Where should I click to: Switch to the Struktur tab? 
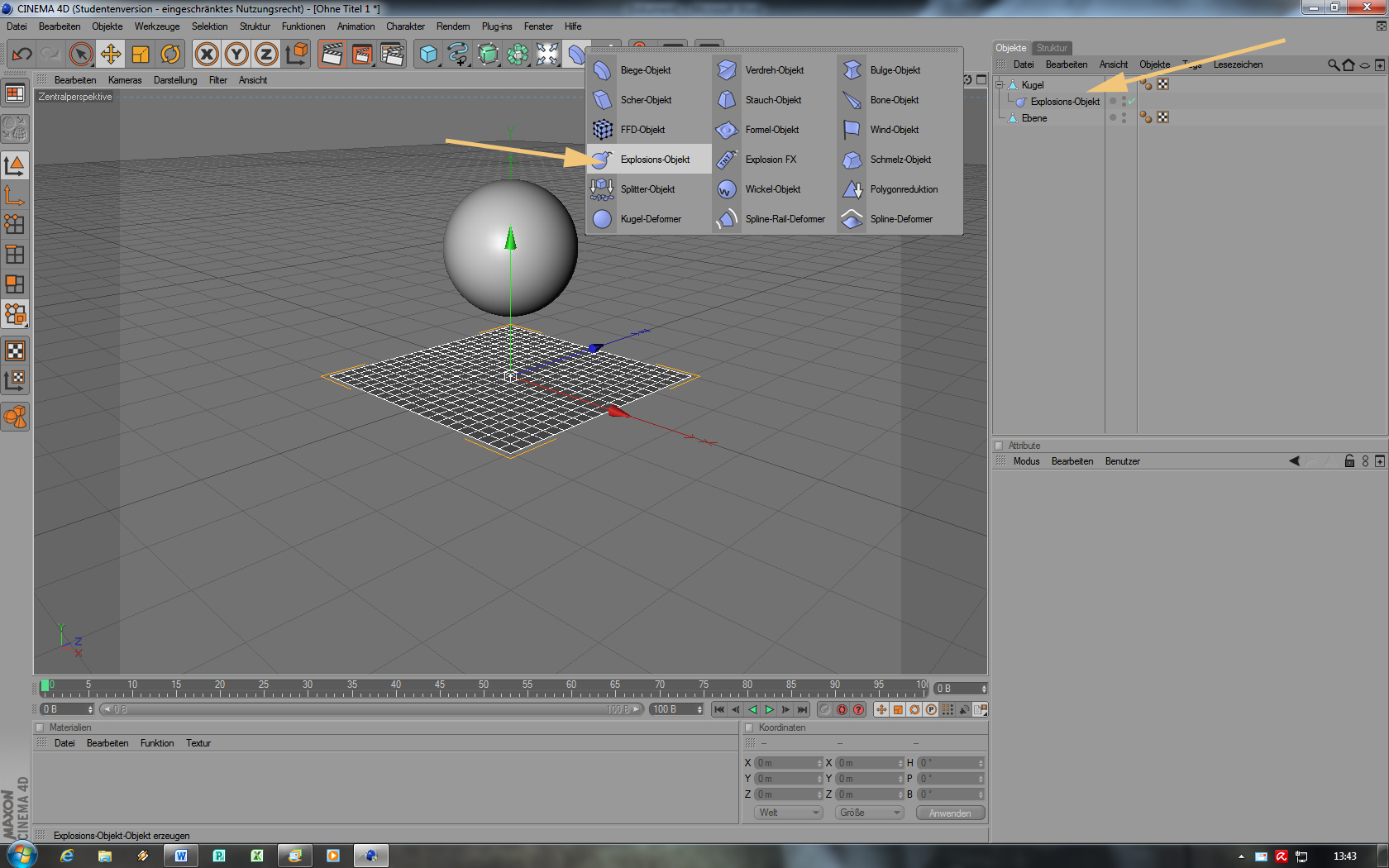click(1052, 48)
